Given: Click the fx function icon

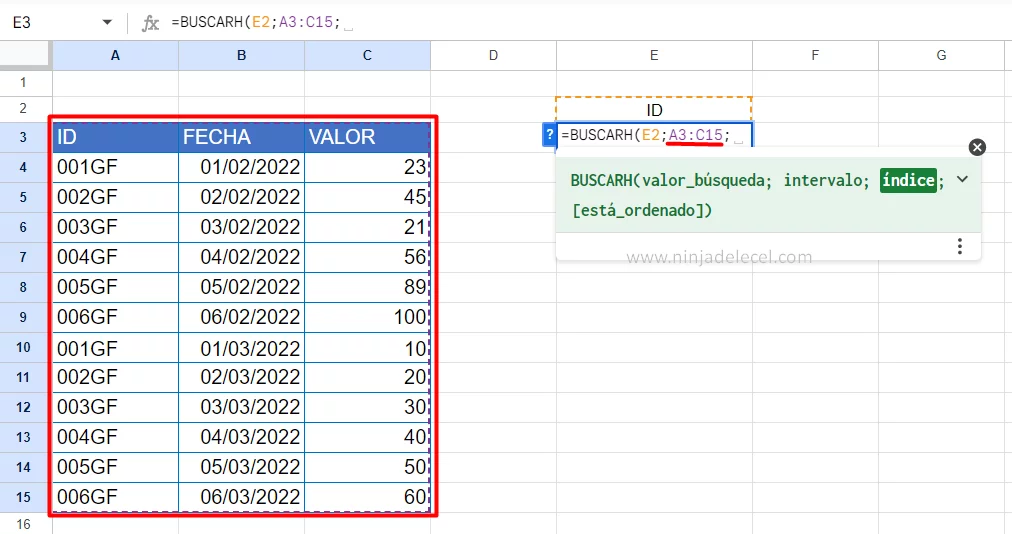Looking at the screenshot, I should tap(150, 23).
